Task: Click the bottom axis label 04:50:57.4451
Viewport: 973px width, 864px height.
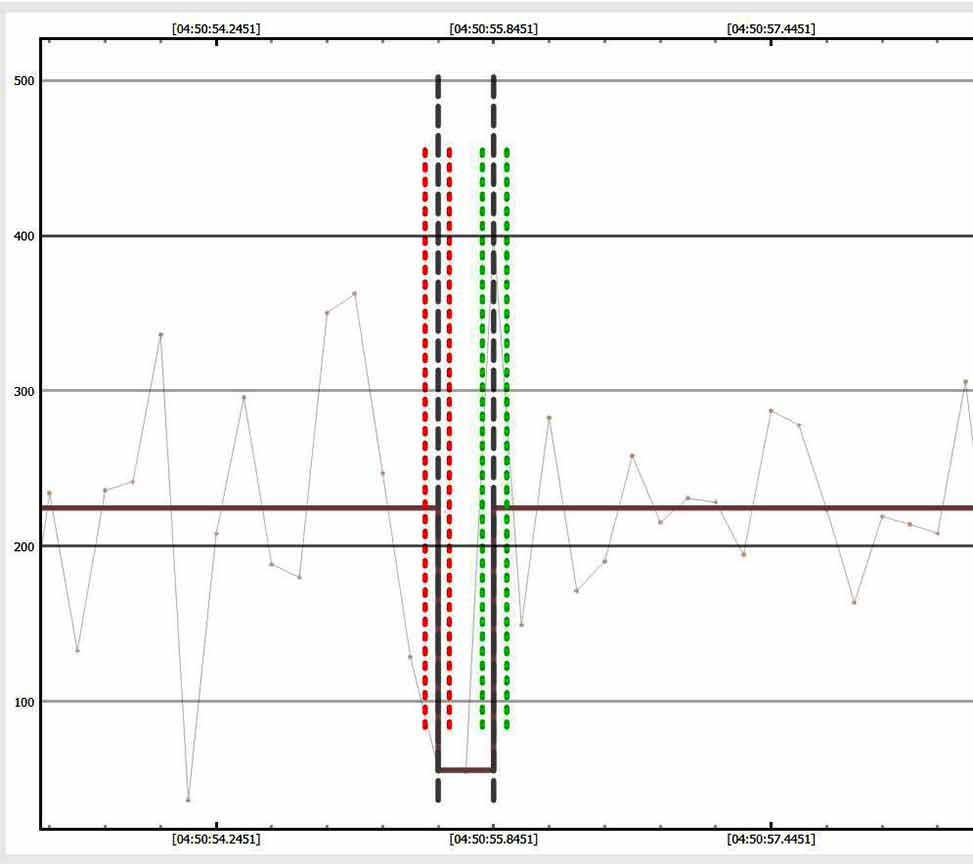Action: click(x=770, y=839)
